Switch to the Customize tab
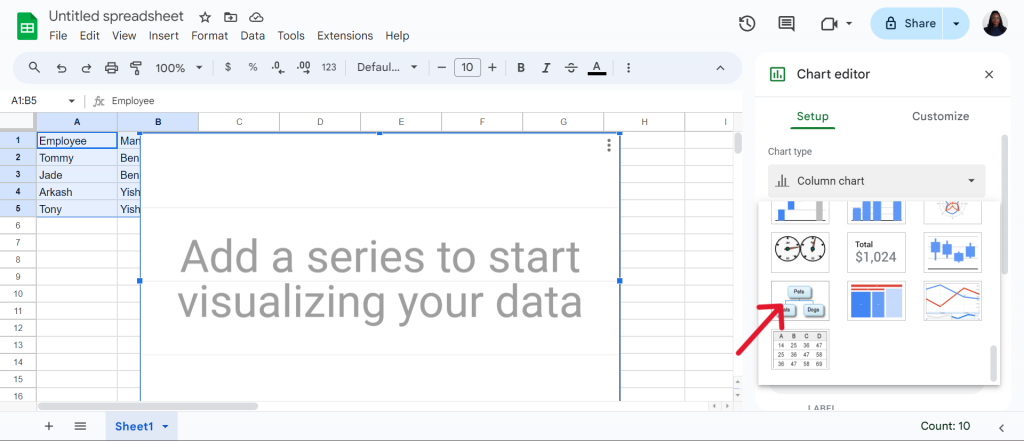Viewport: 1024px width, 441px height. point(940,116)
